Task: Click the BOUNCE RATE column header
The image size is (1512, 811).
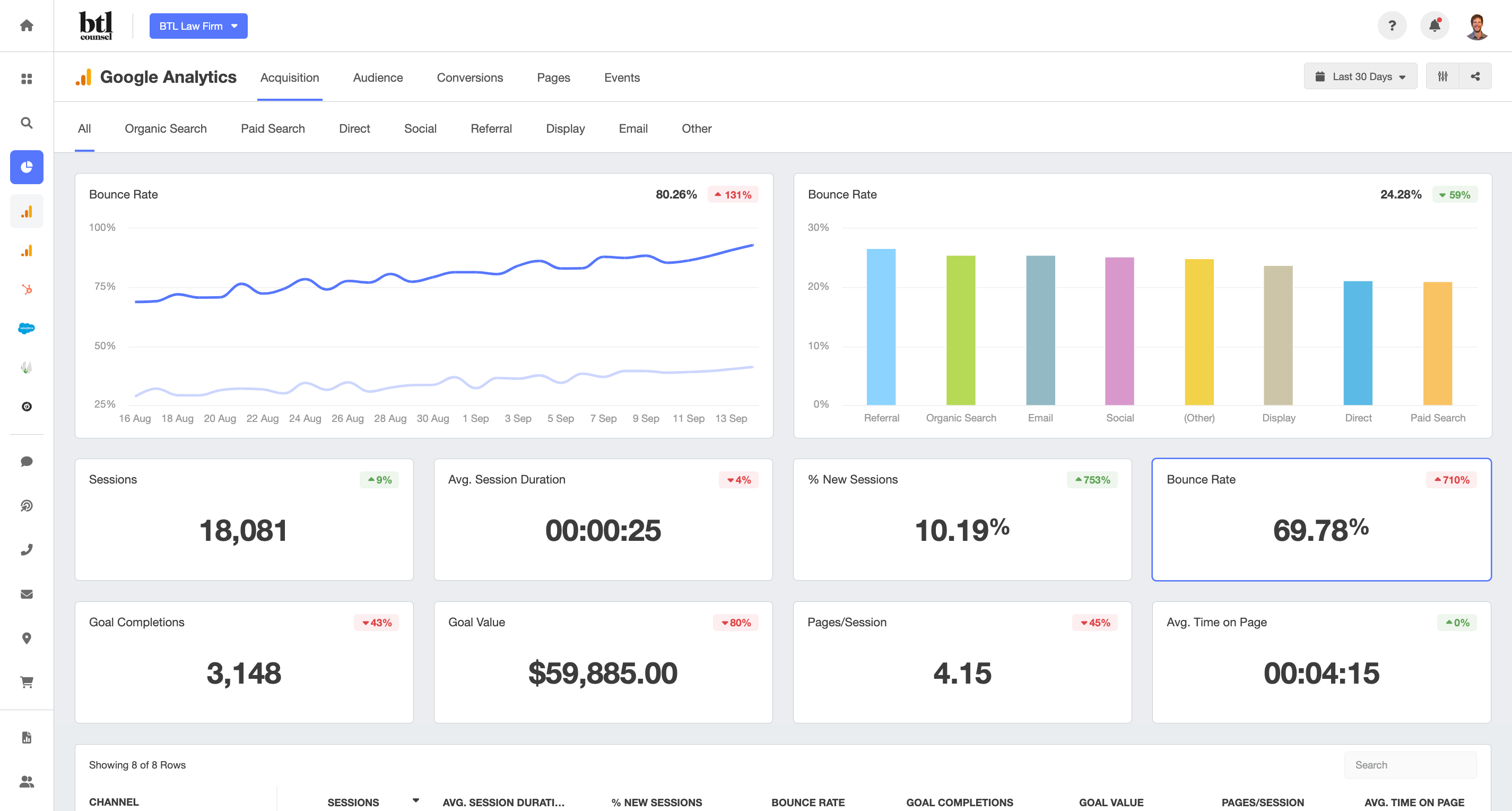Action: coord(807,802)
